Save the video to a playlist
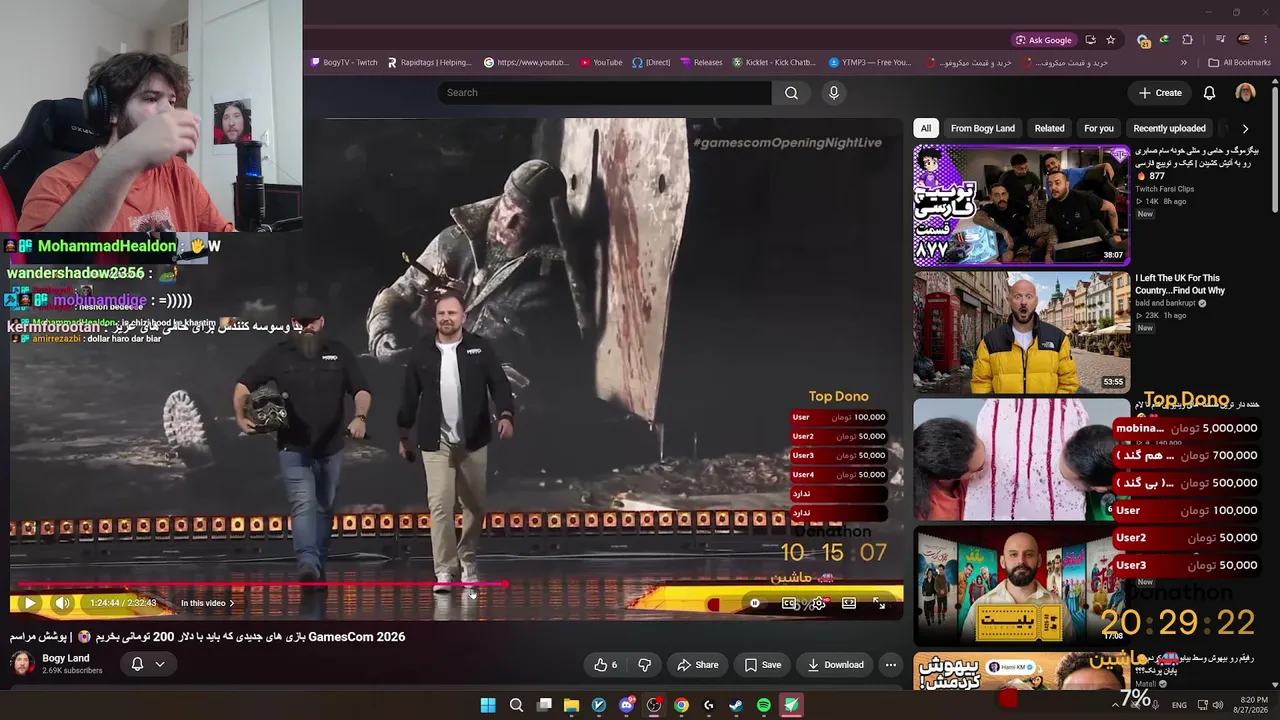This screenshot has width=1280, height=720. tap(763, 665)
